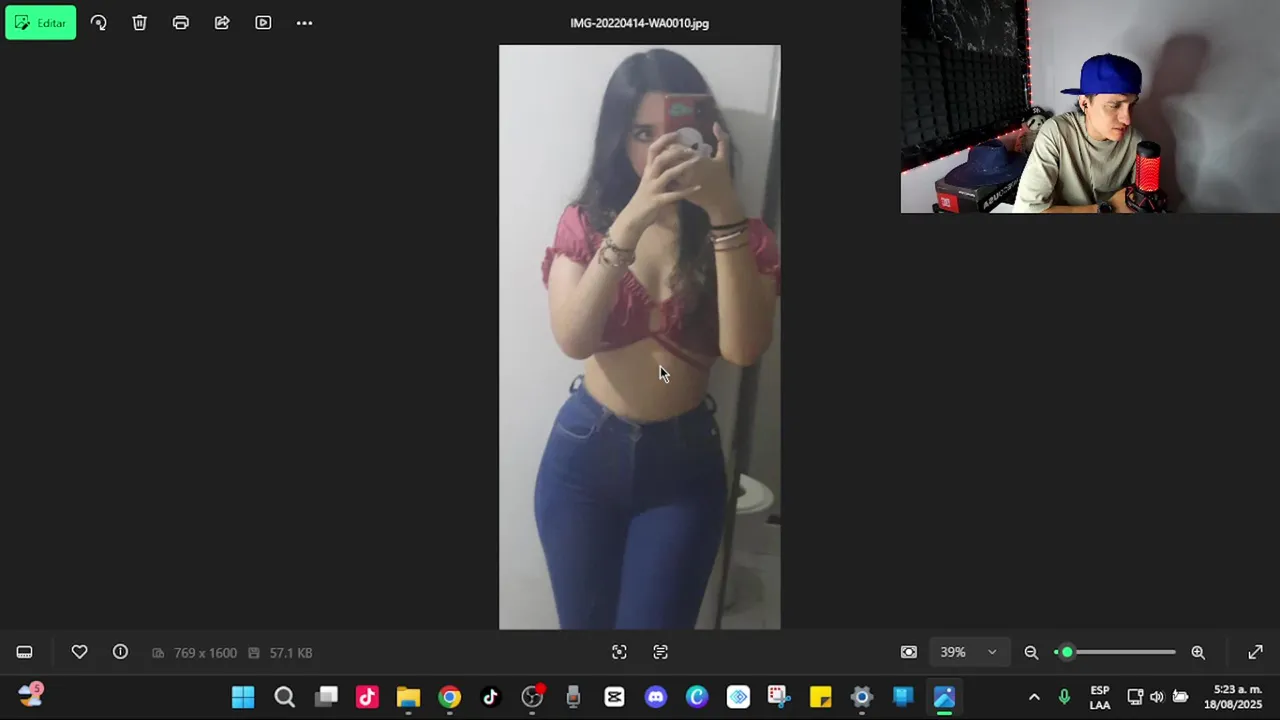Open Task View on the taskbar
The image size is (1280, 720).
(x=326, y=697)
